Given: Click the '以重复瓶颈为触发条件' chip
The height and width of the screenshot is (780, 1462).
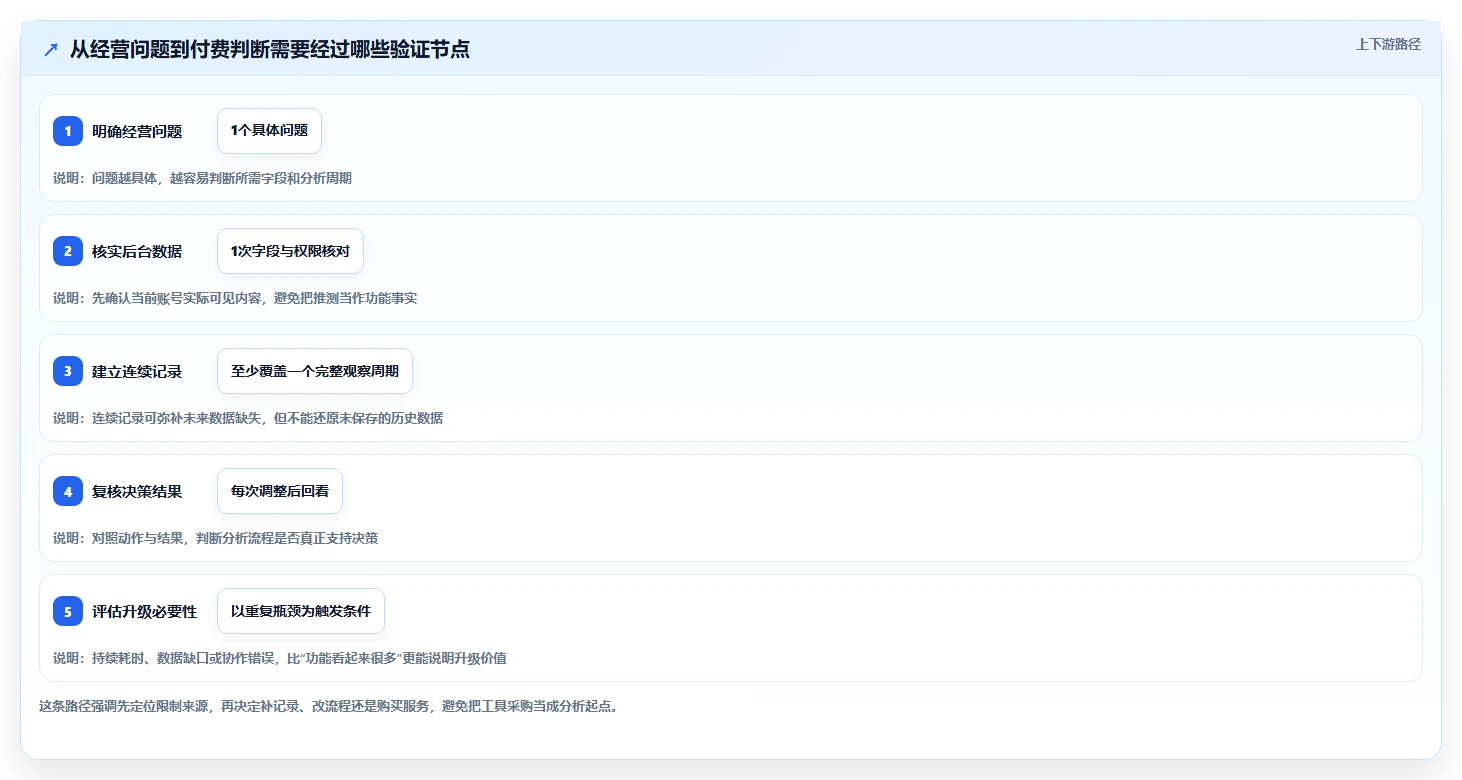Looking at the screenshot, I should click(301, 611).
